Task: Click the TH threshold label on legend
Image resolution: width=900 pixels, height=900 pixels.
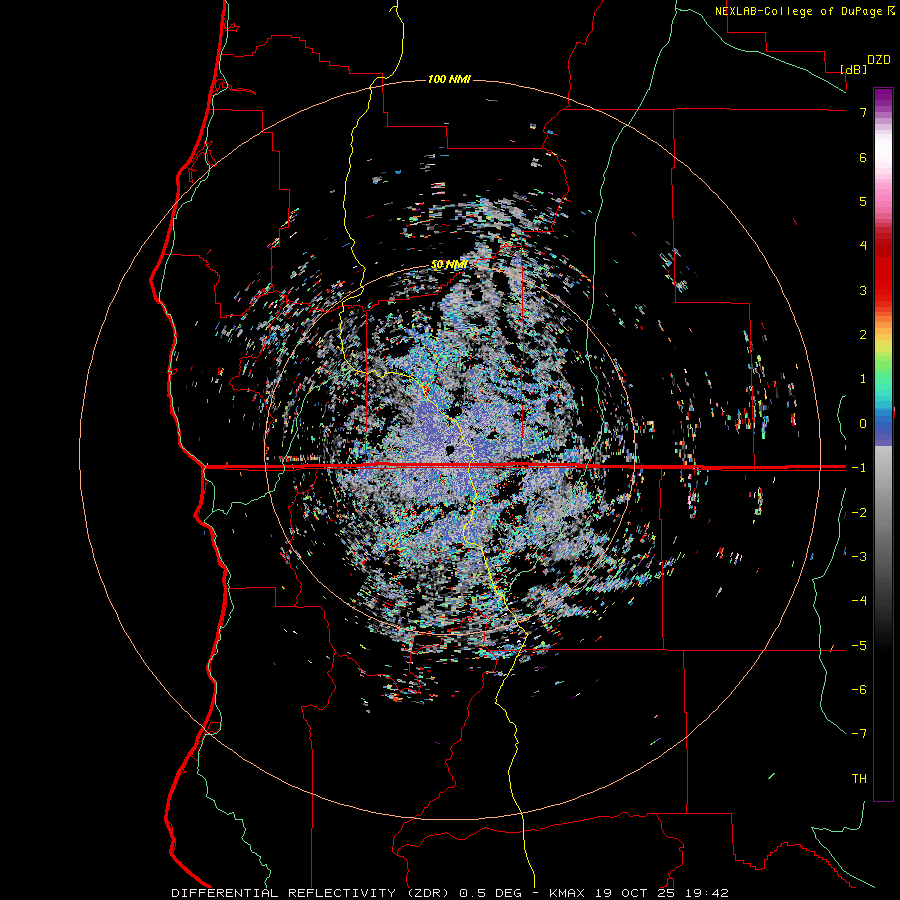Action: click(859, 779)
